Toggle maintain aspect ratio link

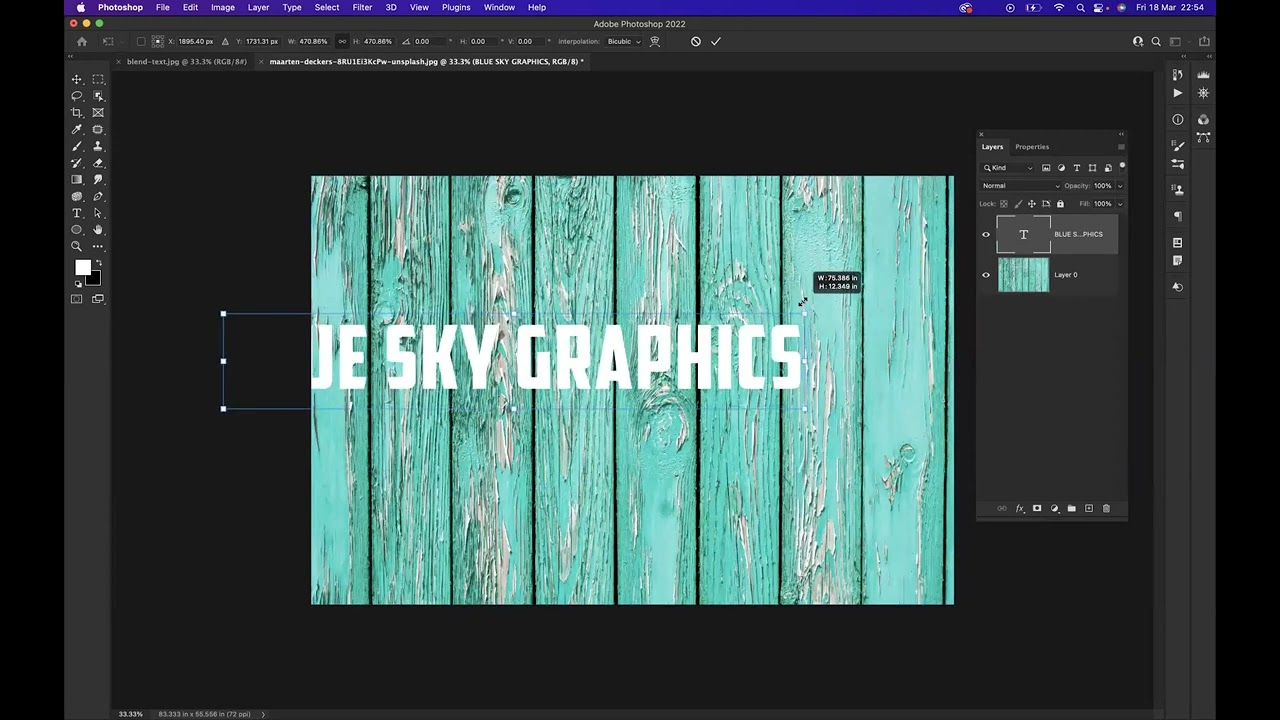coord(342,42)
